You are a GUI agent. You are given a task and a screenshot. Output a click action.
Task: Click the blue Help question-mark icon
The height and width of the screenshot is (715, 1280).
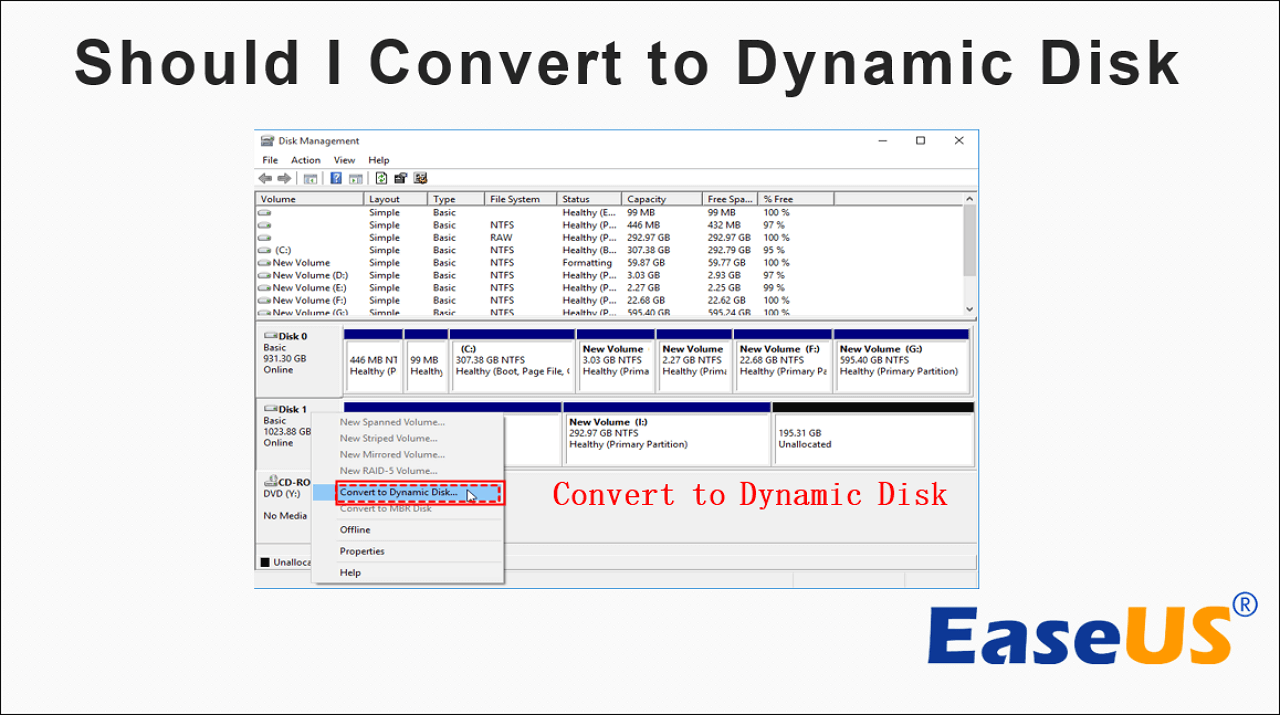click(336, 178)
